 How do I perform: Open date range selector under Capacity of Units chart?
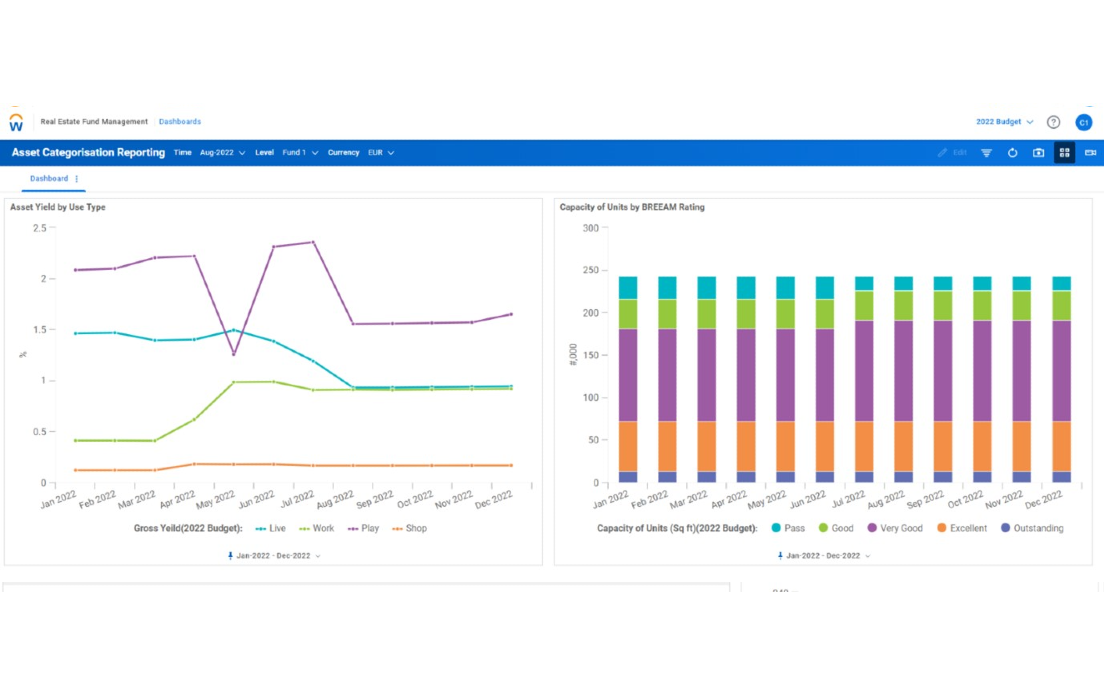[824, 556]
